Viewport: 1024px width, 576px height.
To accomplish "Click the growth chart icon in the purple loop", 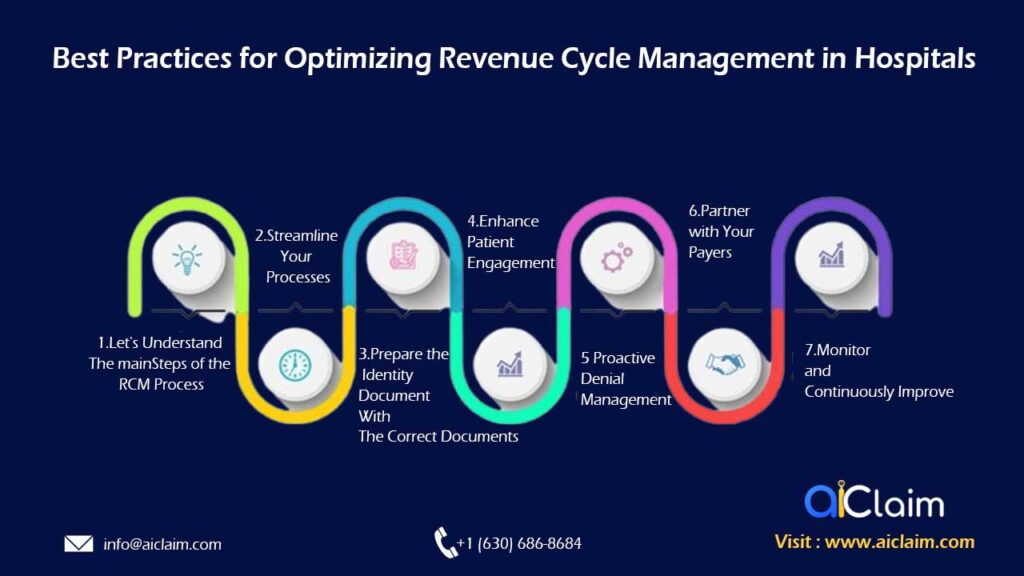I will point(832,258).
